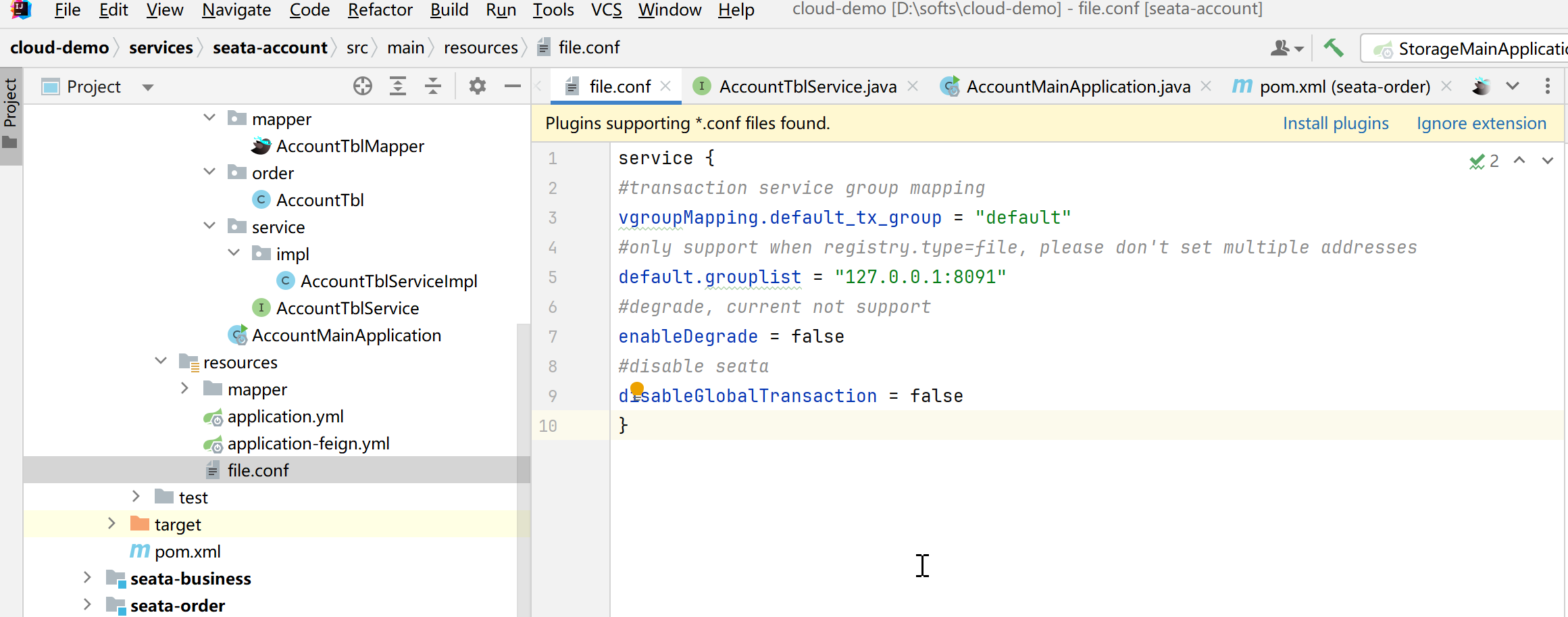Select application.yml in the project tree
This screenshot has height=617, width=1568.
[285, 417]
